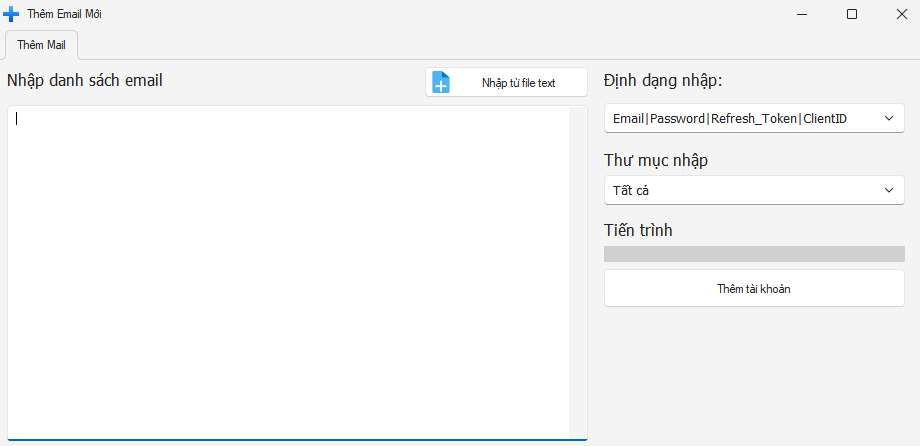
Task: Click the "Tiến trình" label text
Action: (x=638, y=230)
